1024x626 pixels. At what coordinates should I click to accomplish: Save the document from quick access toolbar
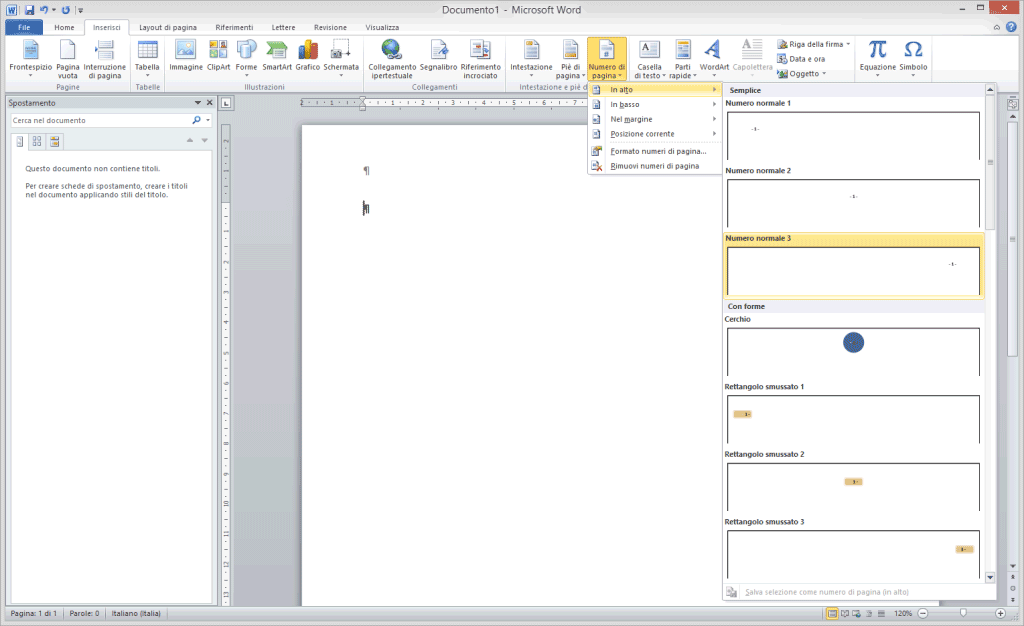(x=29, y=10)
